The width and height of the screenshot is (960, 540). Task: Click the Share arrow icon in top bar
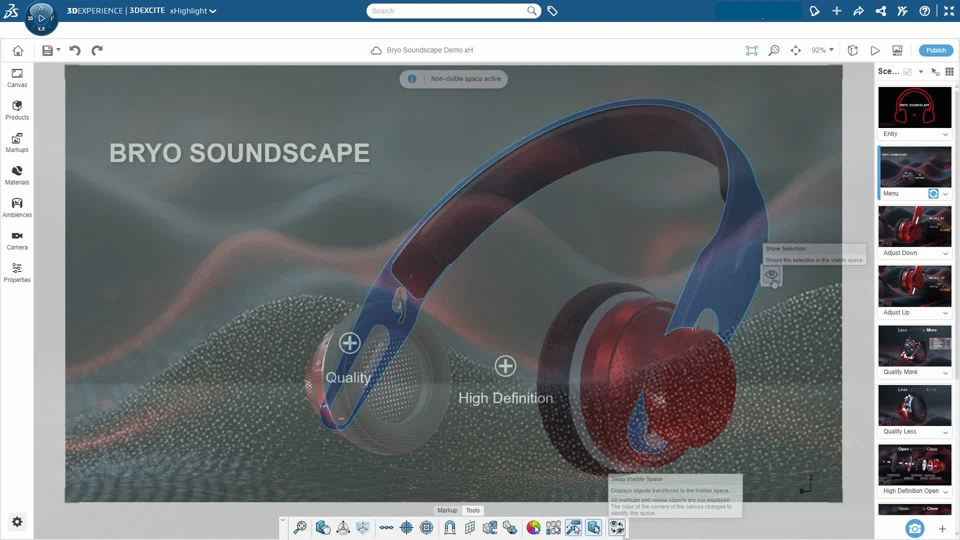(858, 11)
